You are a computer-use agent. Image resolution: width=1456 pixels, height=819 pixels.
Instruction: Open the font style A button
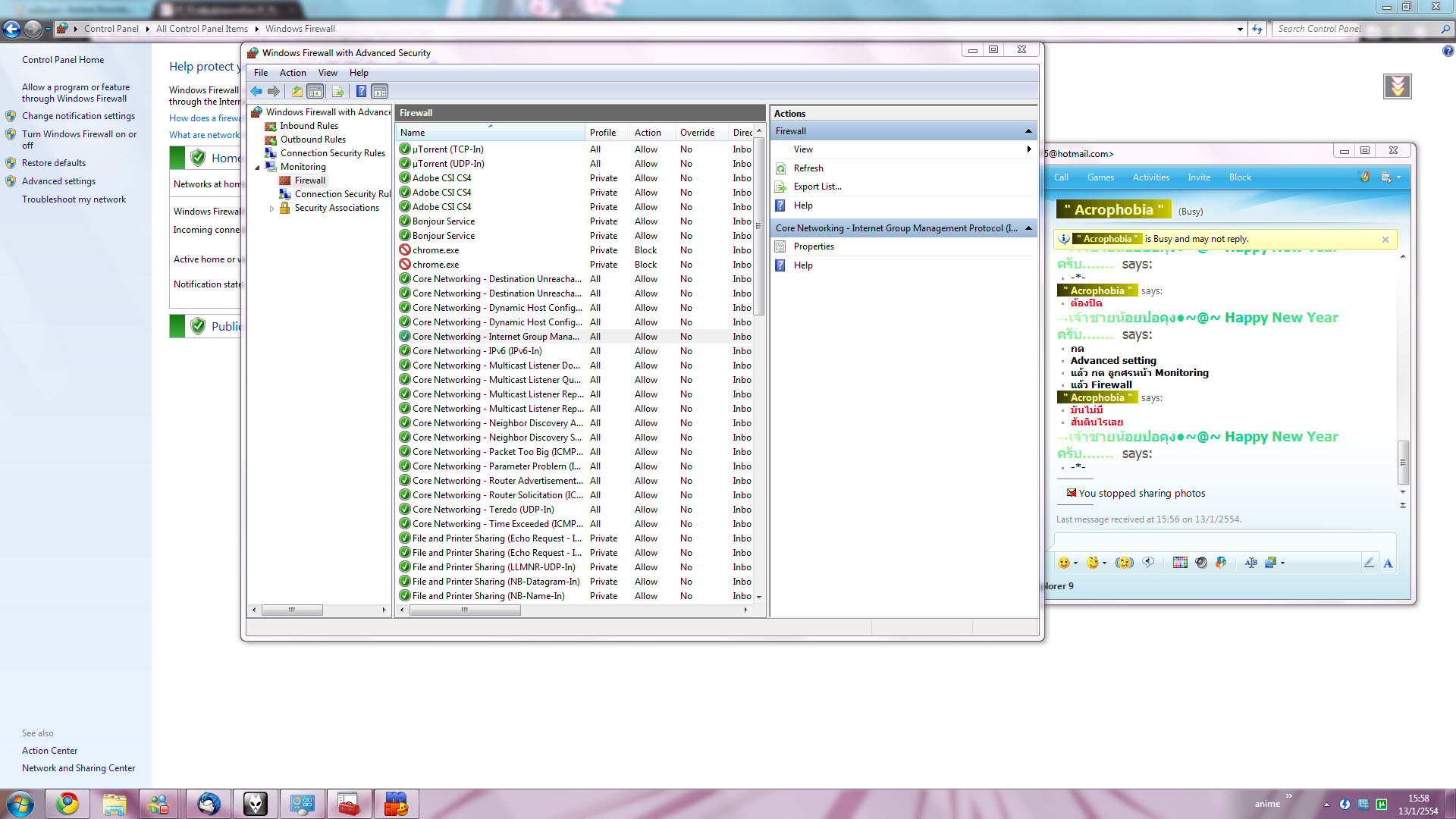tap(1388, 563)
